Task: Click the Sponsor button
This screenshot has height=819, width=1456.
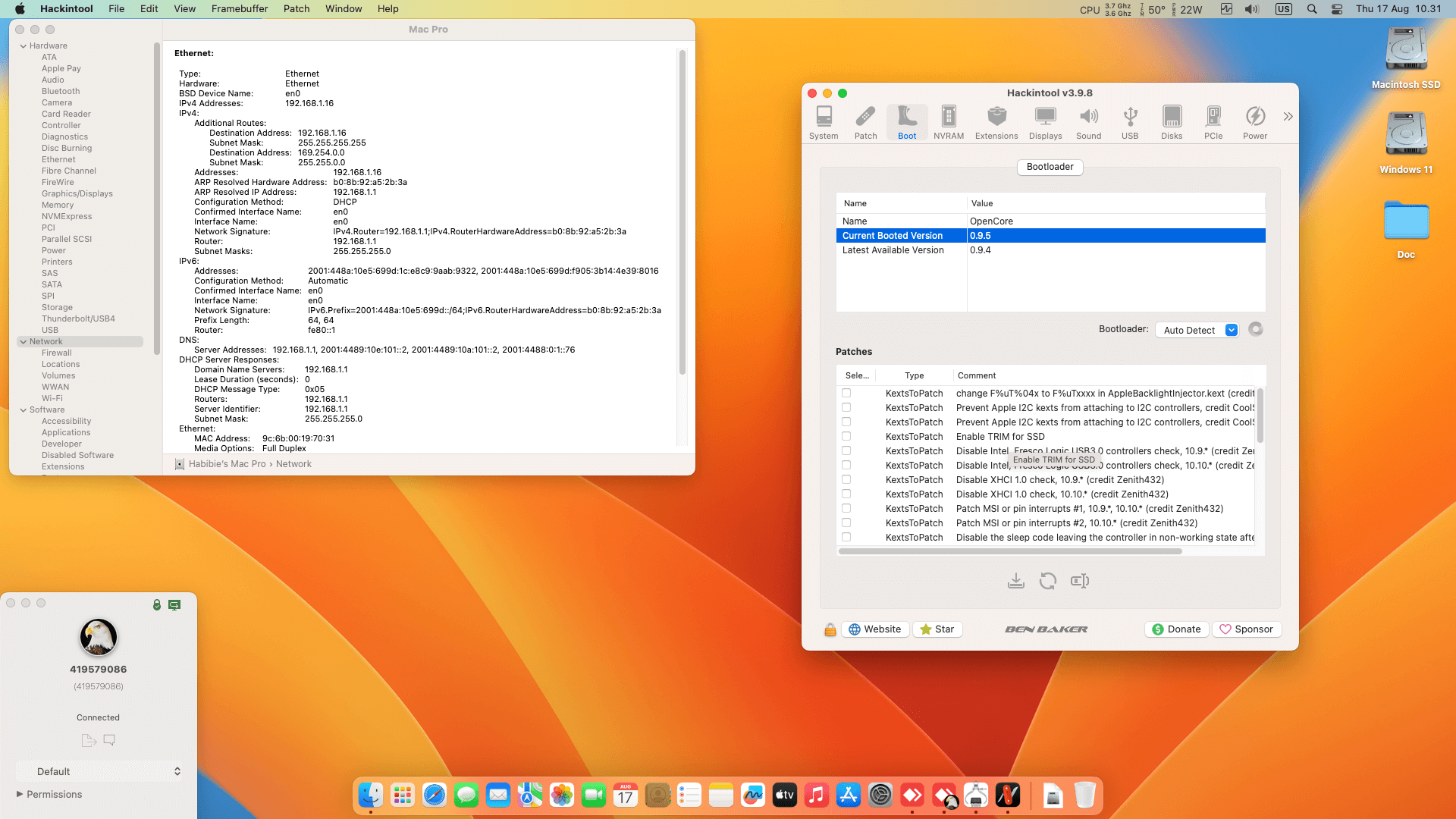Action: click(x=1246, y=629)
